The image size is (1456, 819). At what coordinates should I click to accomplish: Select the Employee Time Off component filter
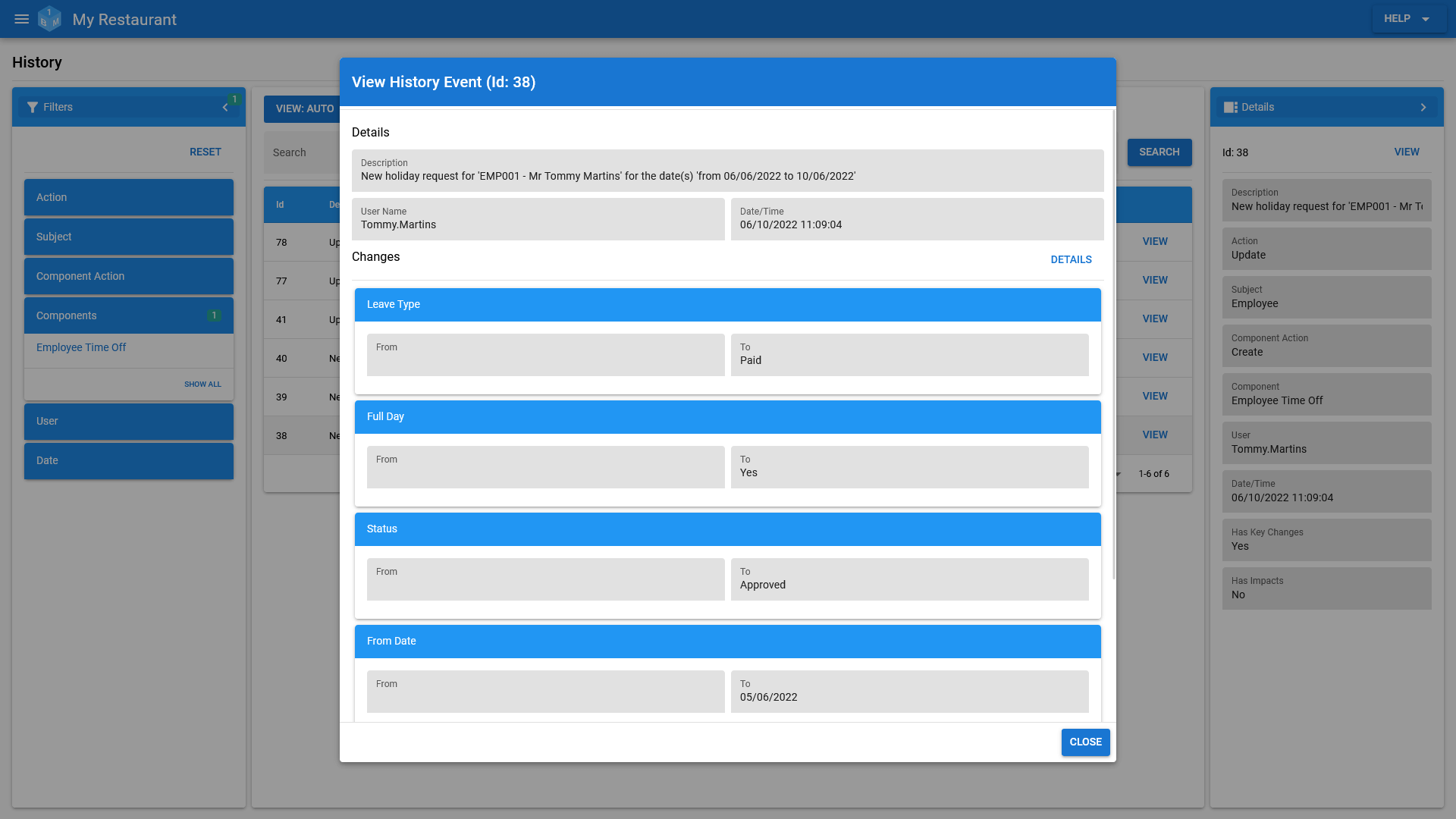81,347
